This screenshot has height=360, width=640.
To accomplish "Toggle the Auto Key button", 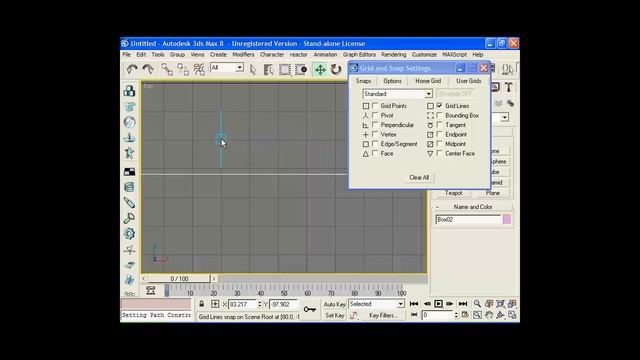I will [x=334, y=304].
